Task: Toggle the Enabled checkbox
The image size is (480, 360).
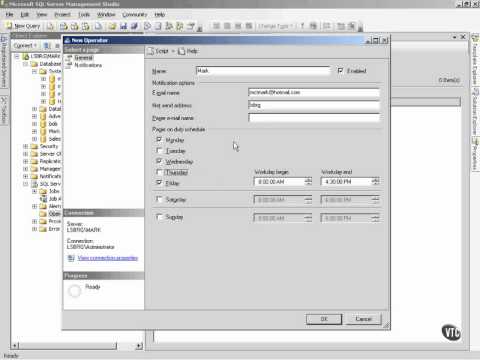Action: [x=340, y=71]
